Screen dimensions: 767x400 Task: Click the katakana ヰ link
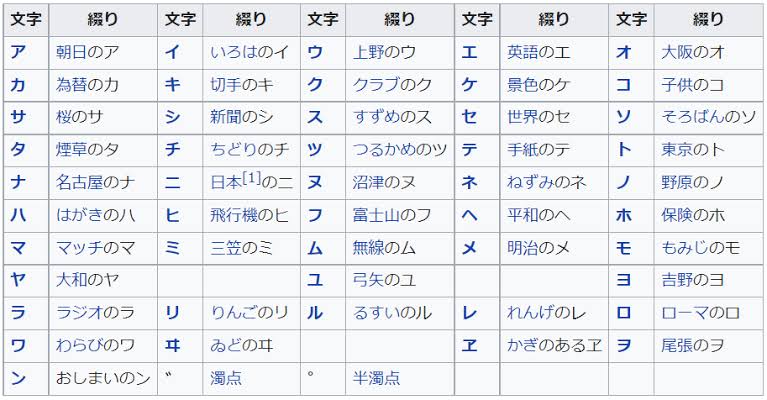pos(172,345)
